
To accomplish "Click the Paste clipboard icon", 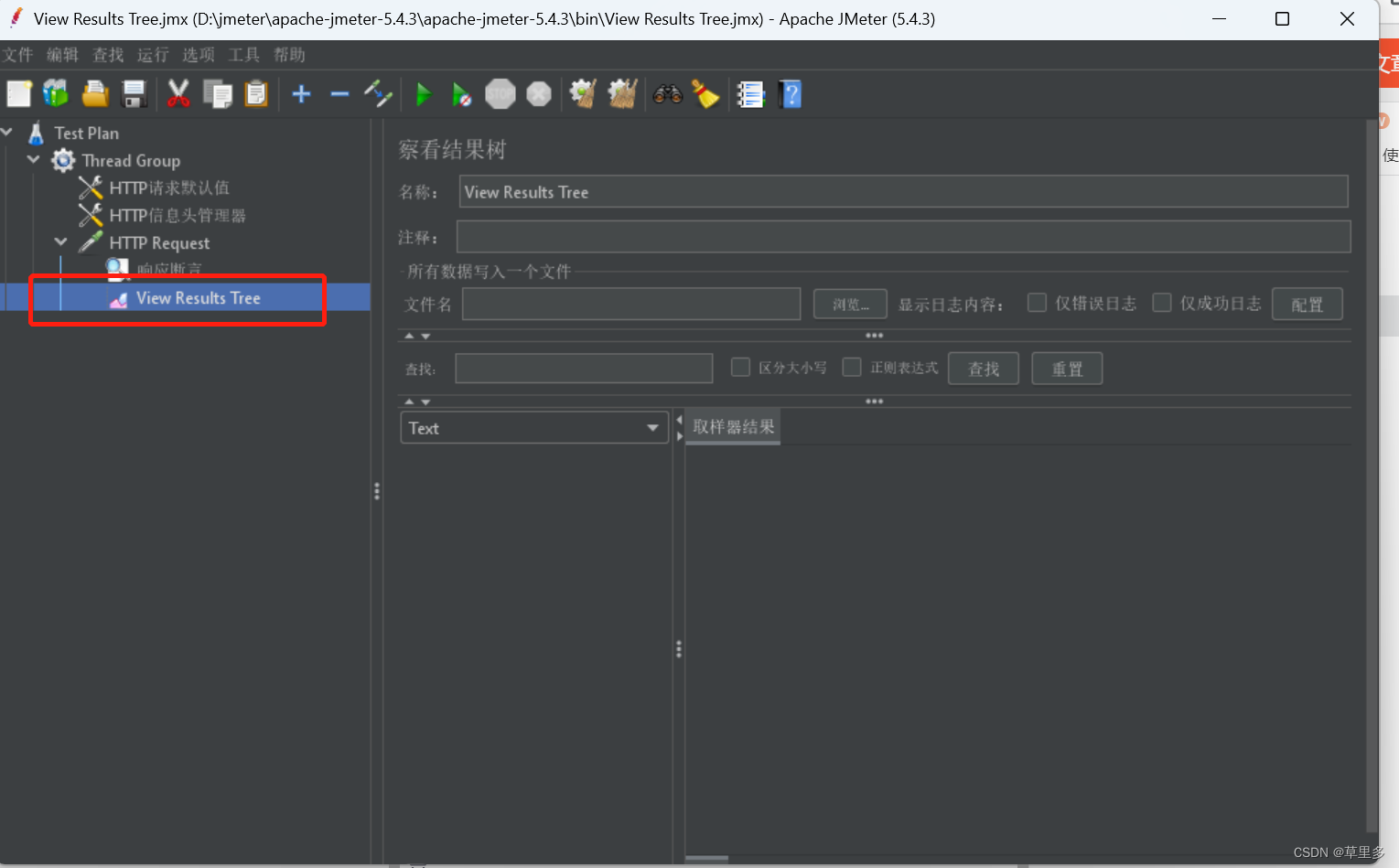I will pos(256,93).
